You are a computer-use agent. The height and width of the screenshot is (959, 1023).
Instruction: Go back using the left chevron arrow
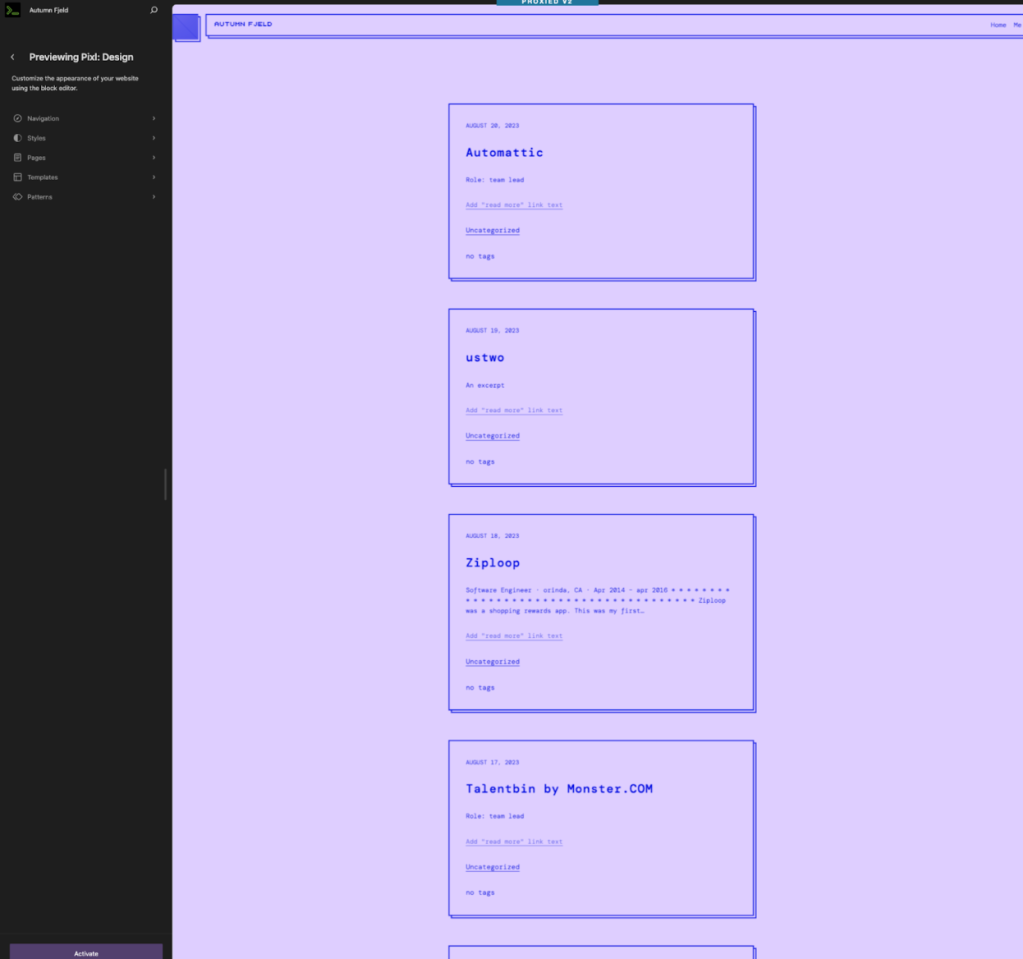[x=13, y=57]
